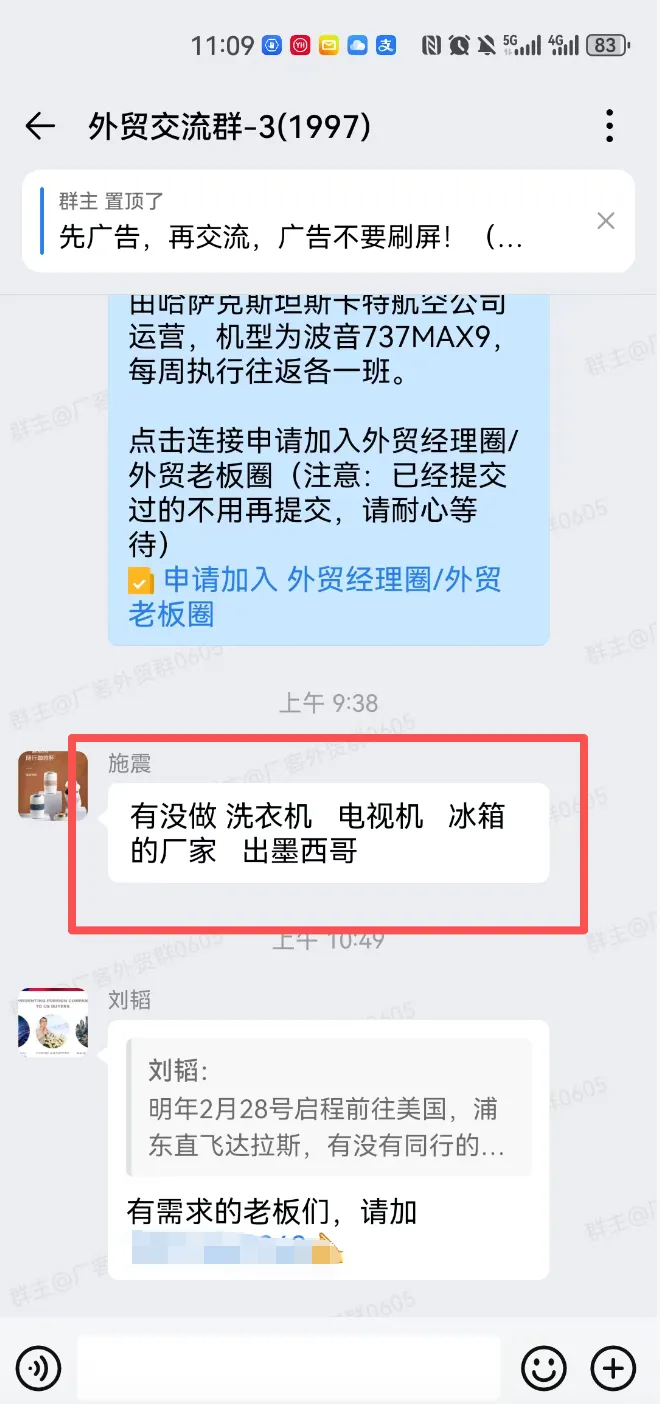Tap the yellow checkmark icon beside 申请加入
The width and height of the screenshot is (660, 1404).
[141, 581]
